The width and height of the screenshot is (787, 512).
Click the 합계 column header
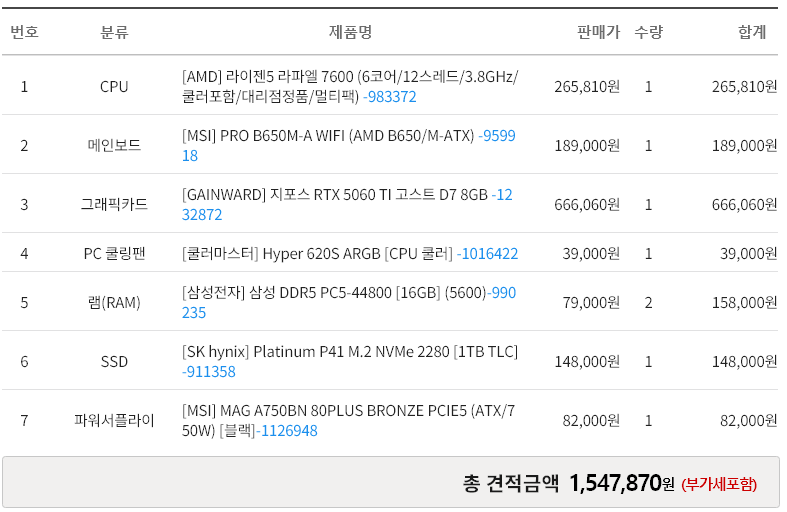coord(752,32)
